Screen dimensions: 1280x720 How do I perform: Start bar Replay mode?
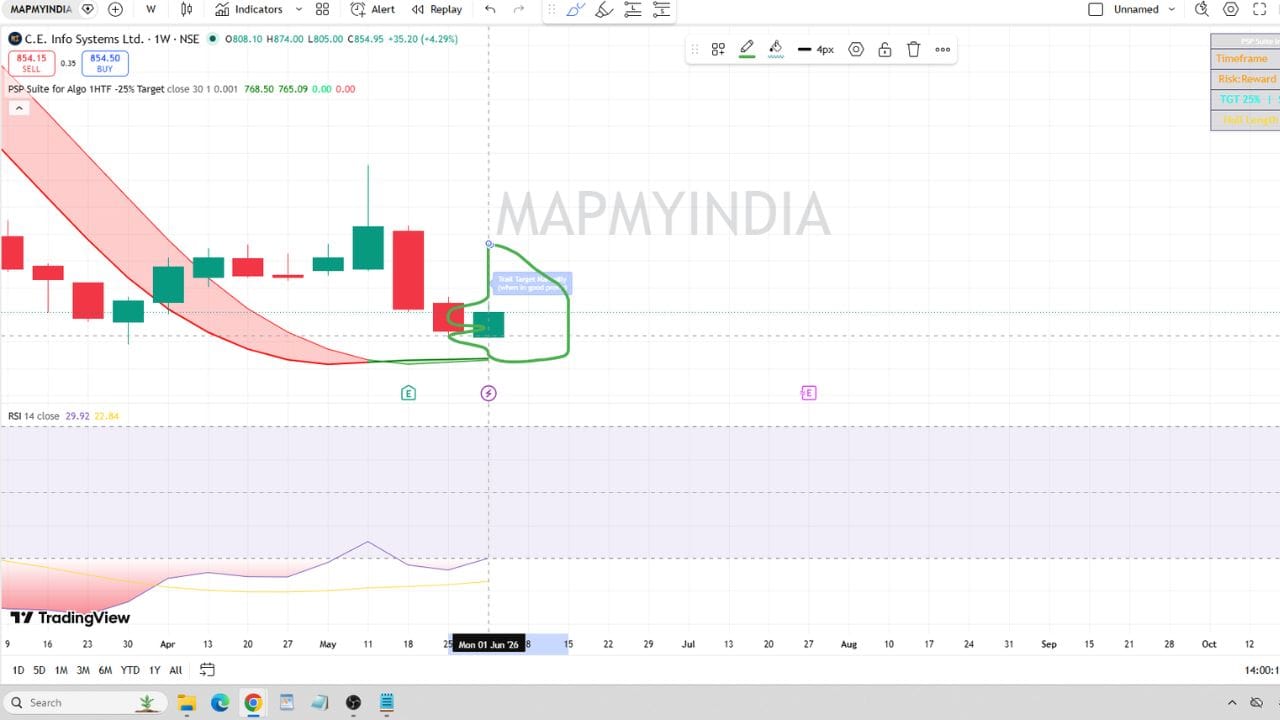tap(435, 9)
